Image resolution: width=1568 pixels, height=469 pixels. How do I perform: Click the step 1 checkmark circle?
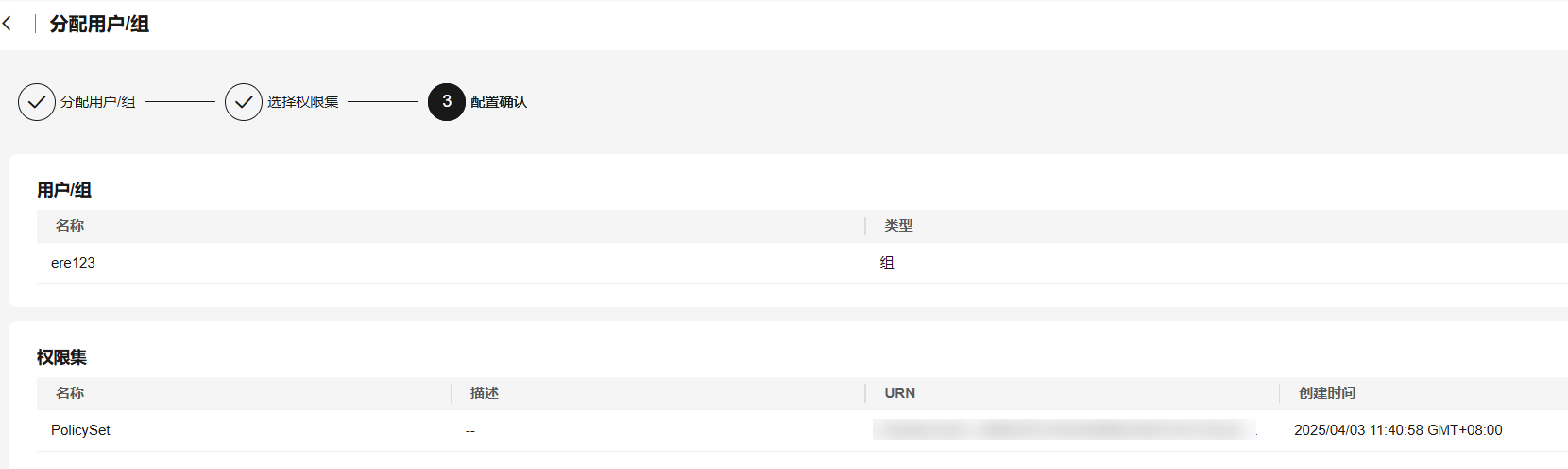tap(37, 102)
